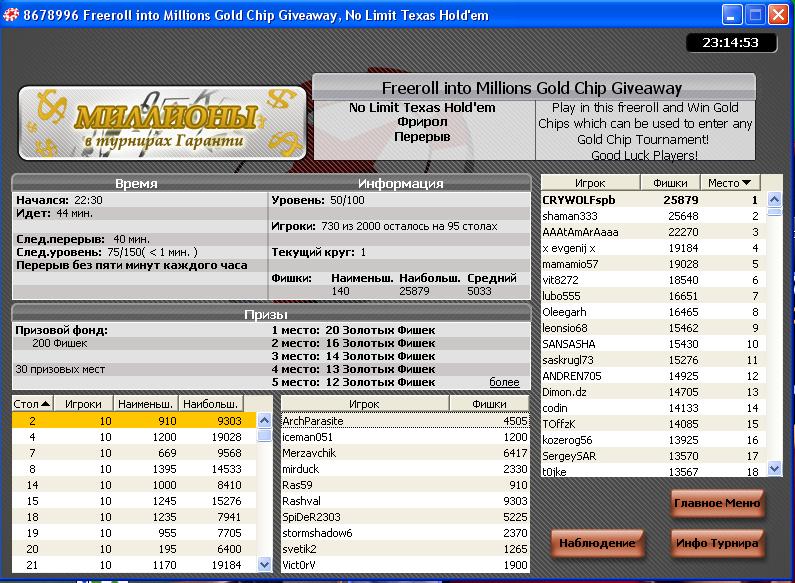Image resolution: width=795 pixels, height=583 pixels.
Task: Sort ranking list by Игрок column
Action: coord(590,183)
